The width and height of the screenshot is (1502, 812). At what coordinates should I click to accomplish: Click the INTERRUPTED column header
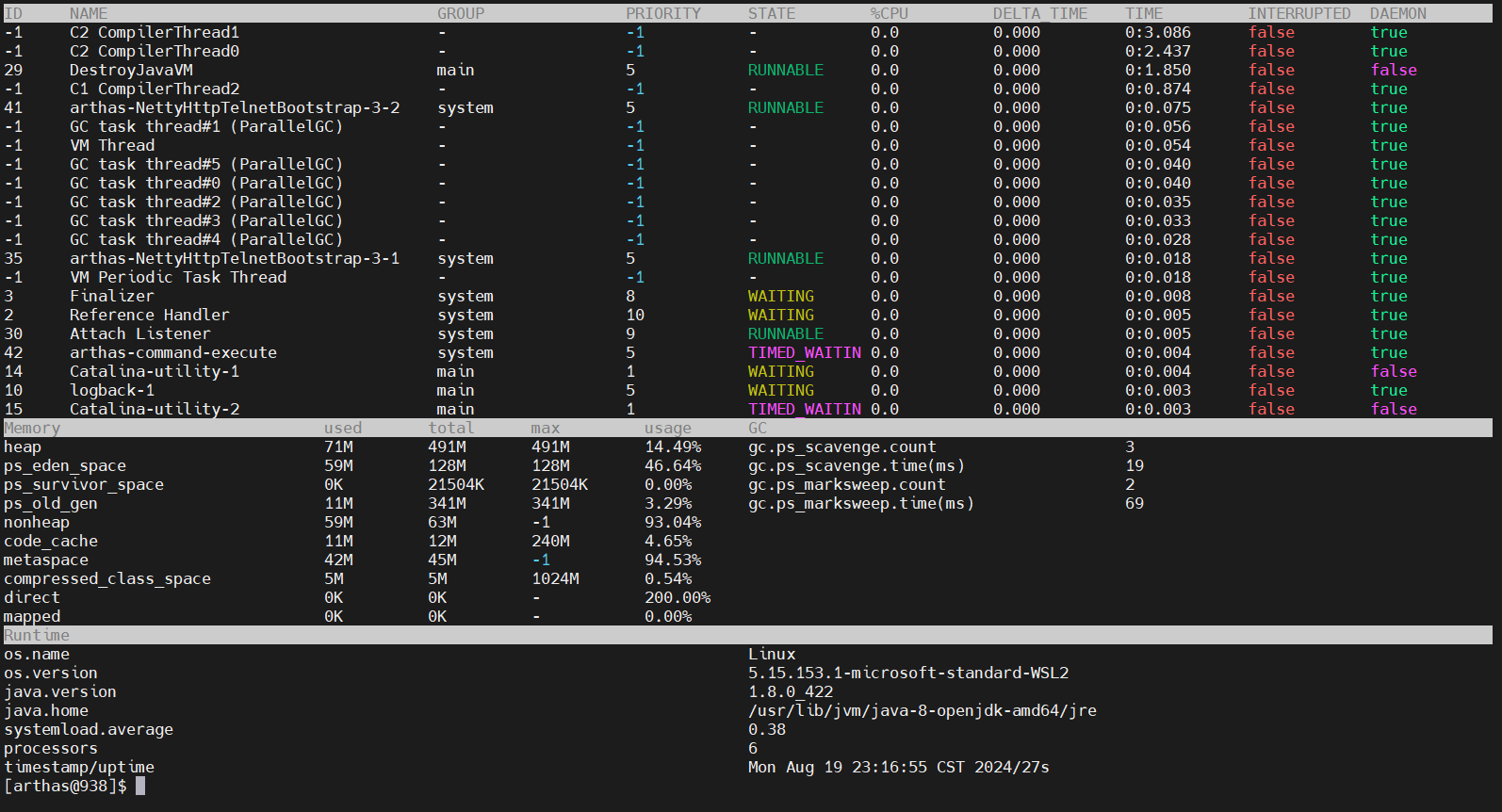point(1298,14)
